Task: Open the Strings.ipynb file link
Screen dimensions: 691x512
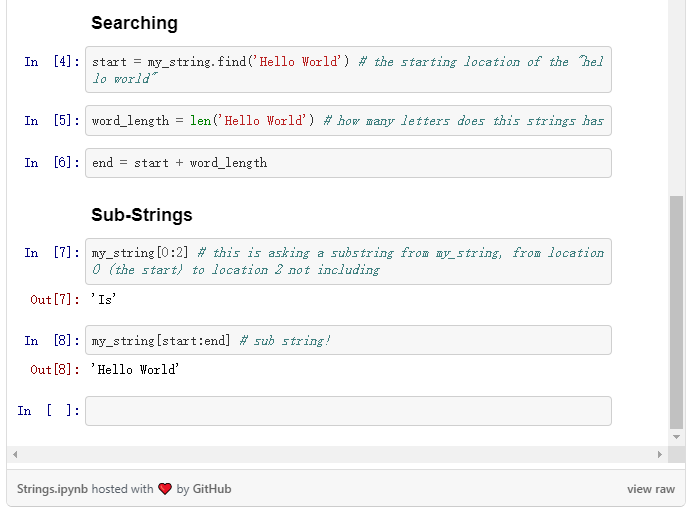Action: coord(51,489)
